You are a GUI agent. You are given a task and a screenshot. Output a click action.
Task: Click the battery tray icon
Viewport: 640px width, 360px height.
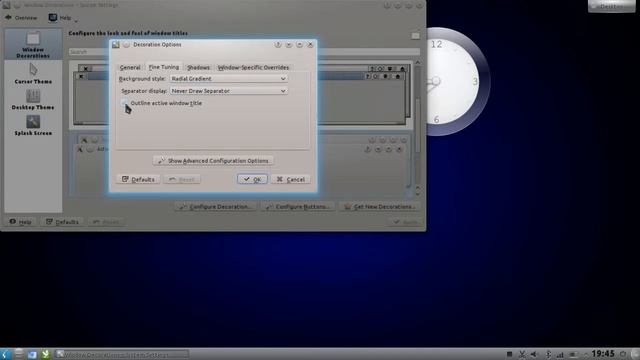573,354
